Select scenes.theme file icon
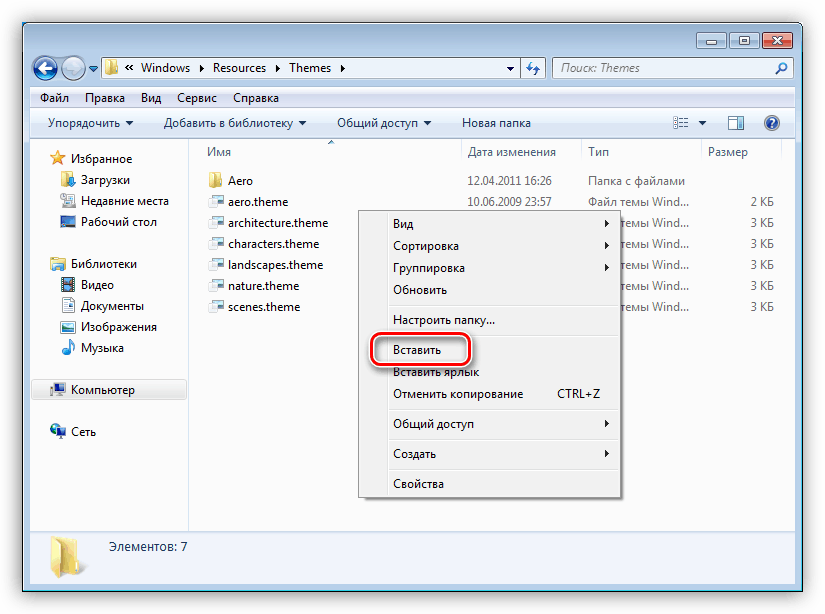825x614 pixels. point(216,307)
